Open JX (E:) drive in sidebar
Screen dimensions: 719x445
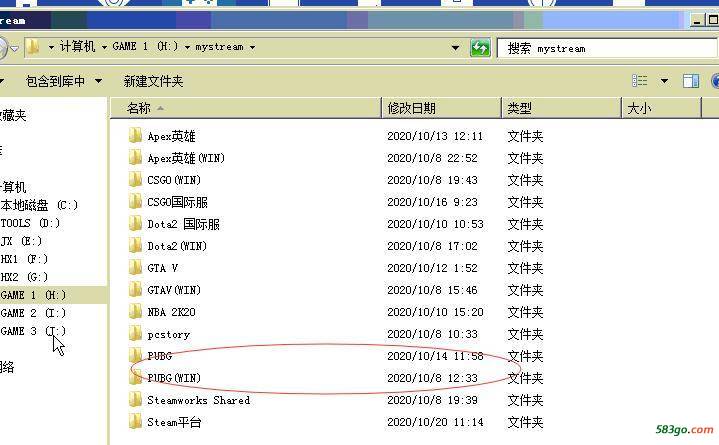(x=21, y=241)
